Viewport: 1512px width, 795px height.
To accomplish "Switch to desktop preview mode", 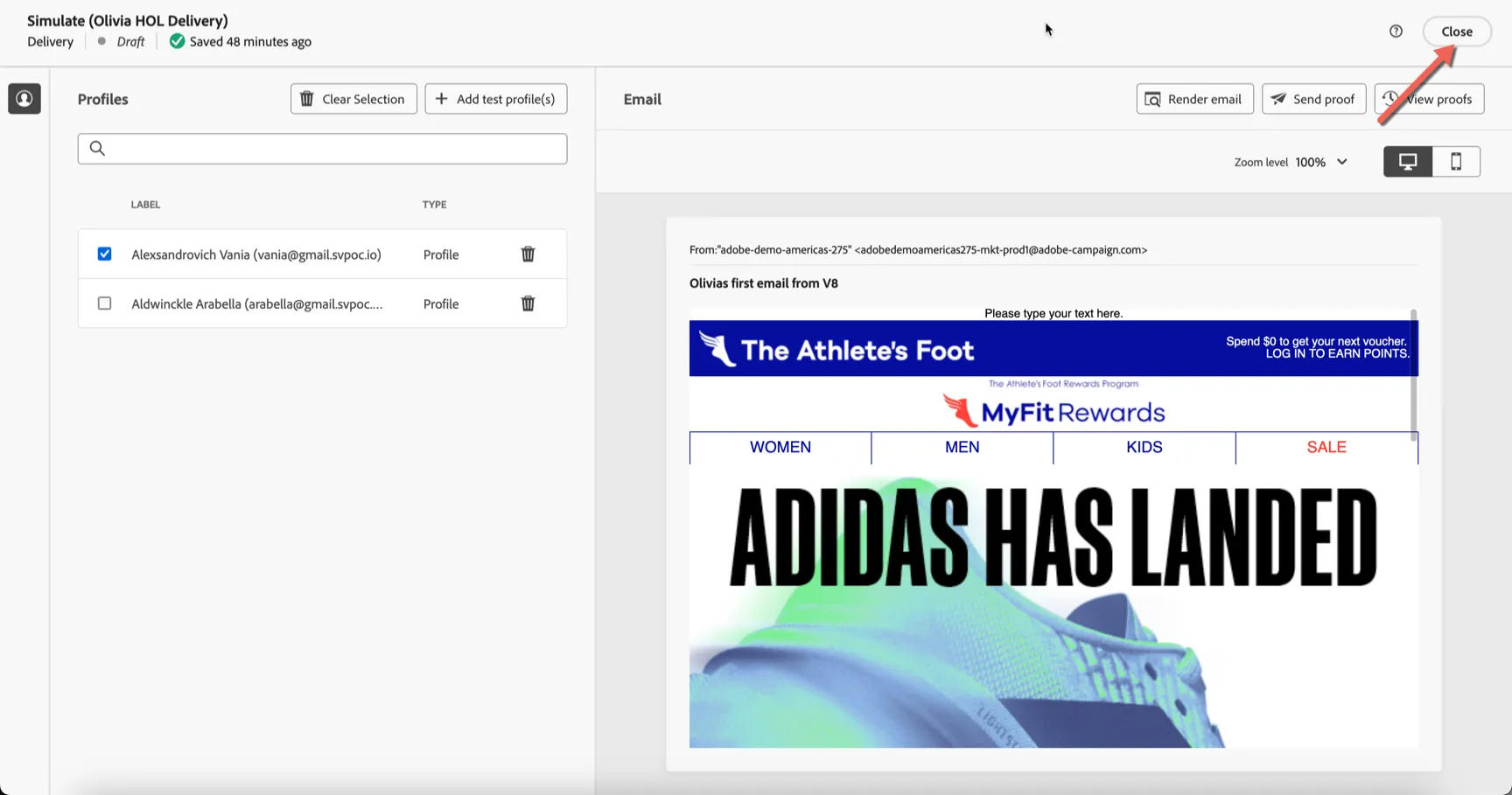I will (x=1408, y=162).
